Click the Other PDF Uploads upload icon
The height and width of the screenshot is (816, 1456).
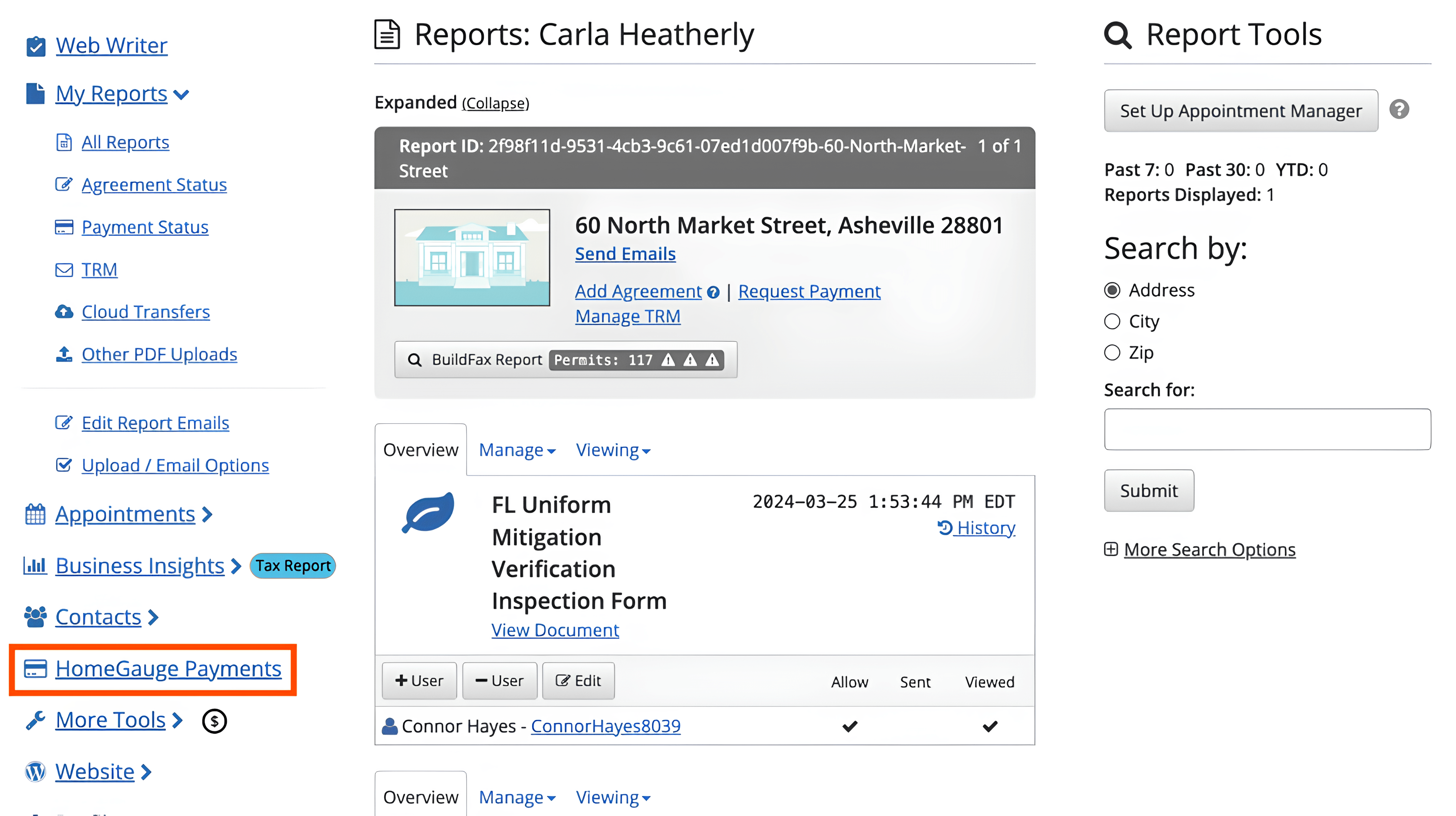click(64, 354)
